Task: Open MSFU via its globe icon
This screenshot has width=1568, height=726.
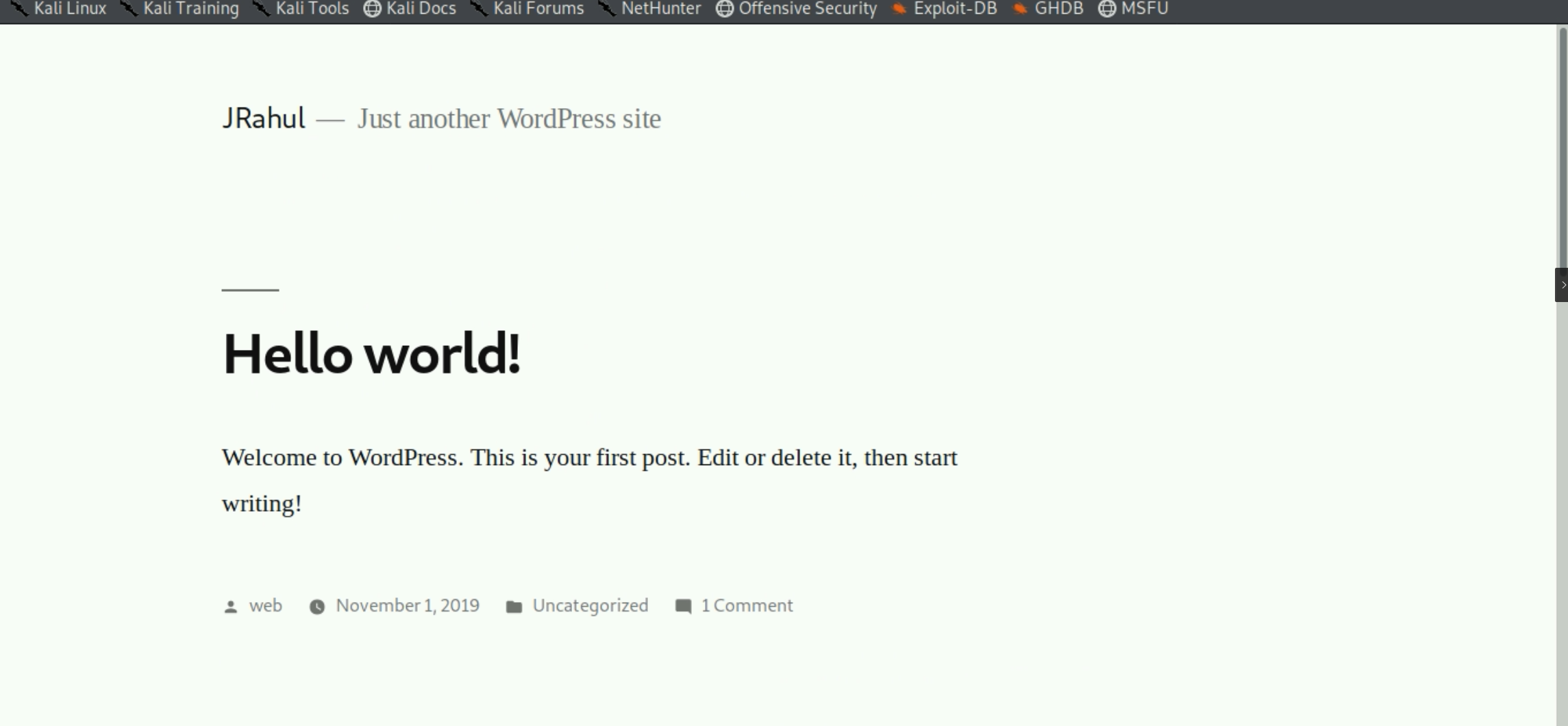Action: coord(1106,9)
